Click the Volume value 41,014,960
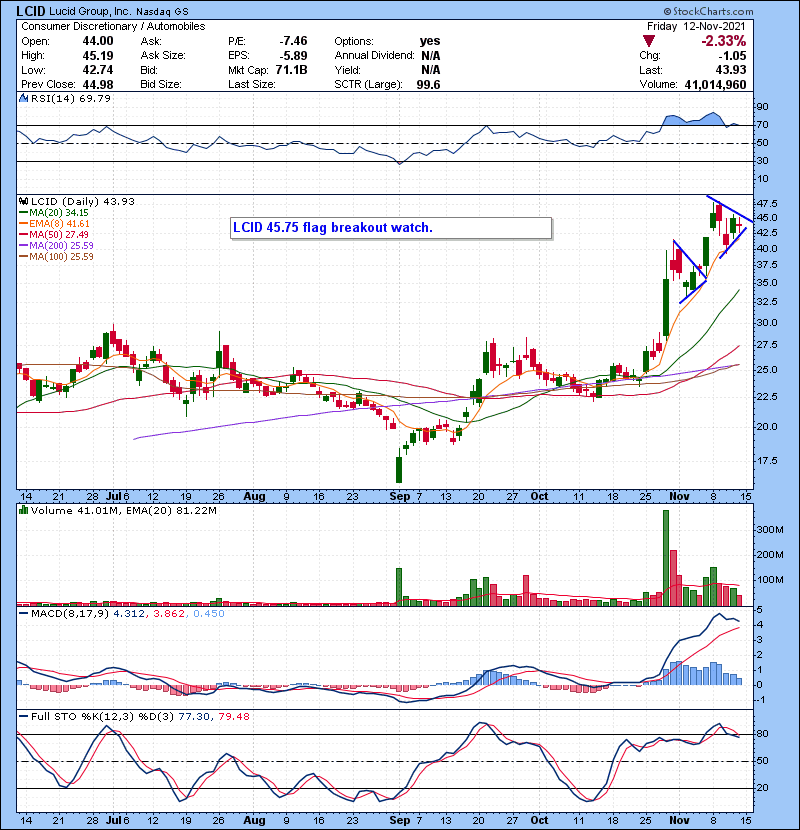800x830 pixels. (x=715, y=84)
